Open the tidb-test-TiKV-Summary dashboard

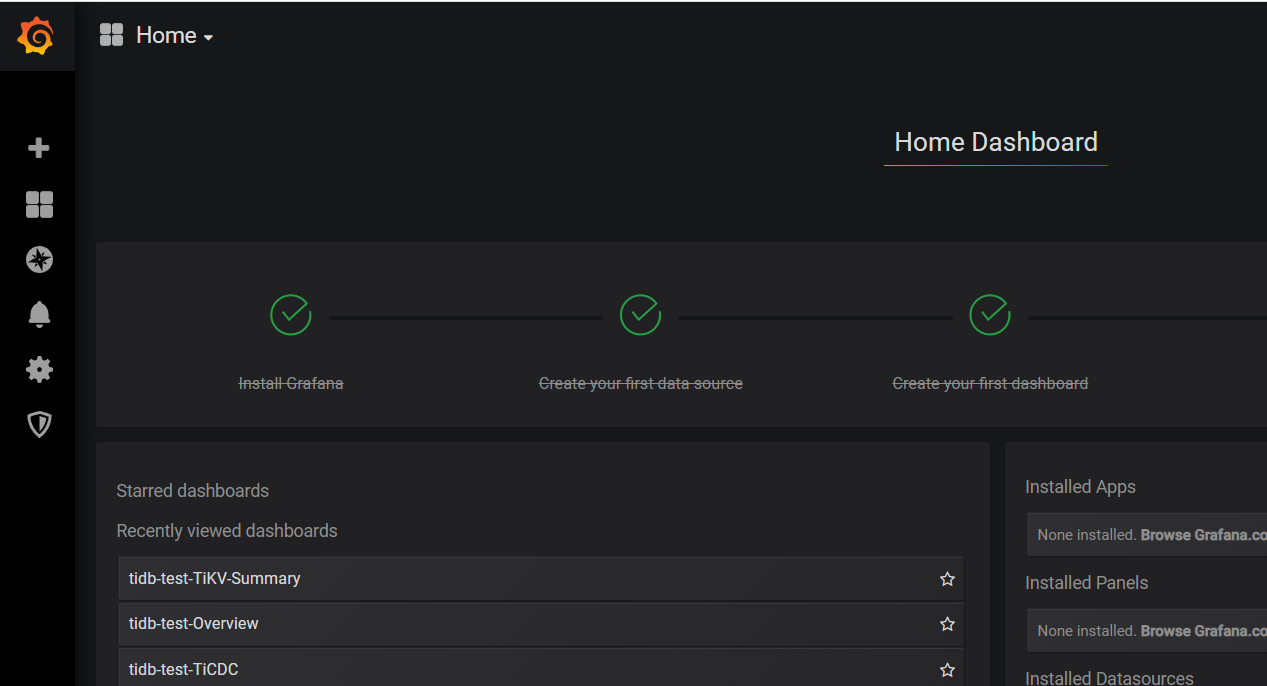click(215, 578)
